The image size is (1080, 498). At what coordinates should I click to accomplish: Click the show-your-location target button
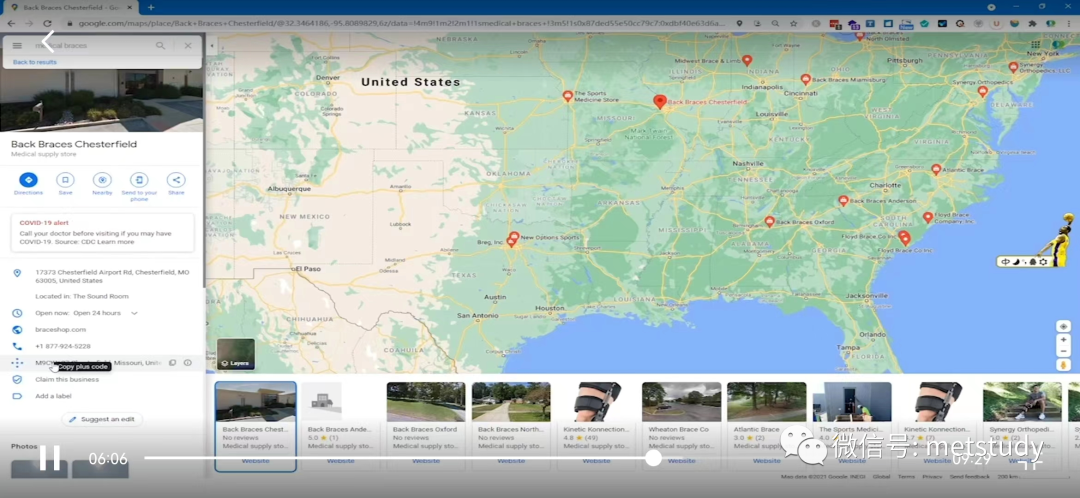(x=1063, y=326)
